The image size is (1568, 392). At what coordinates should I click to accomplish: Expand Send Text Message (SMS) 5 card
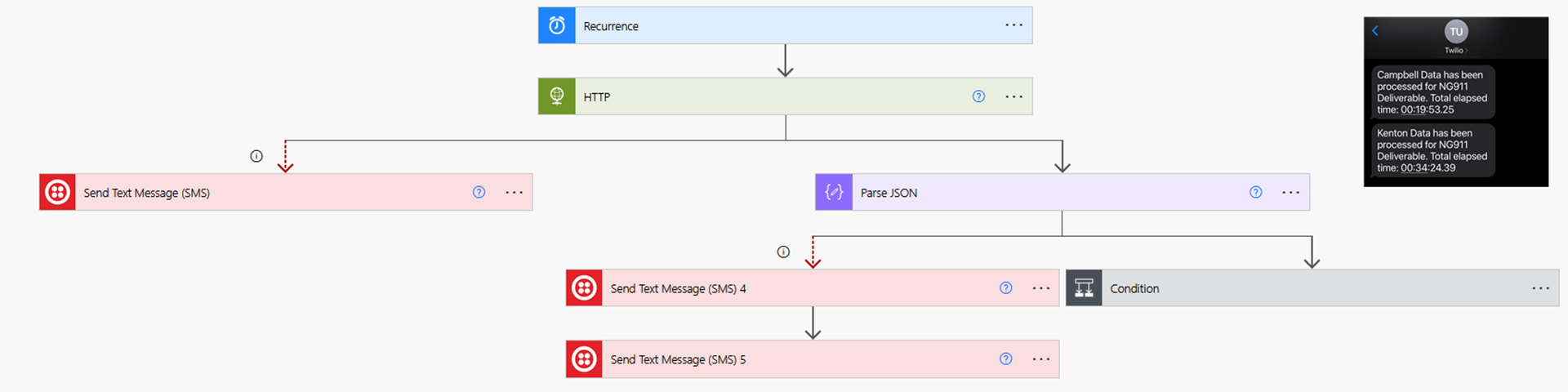click(813, 359)
